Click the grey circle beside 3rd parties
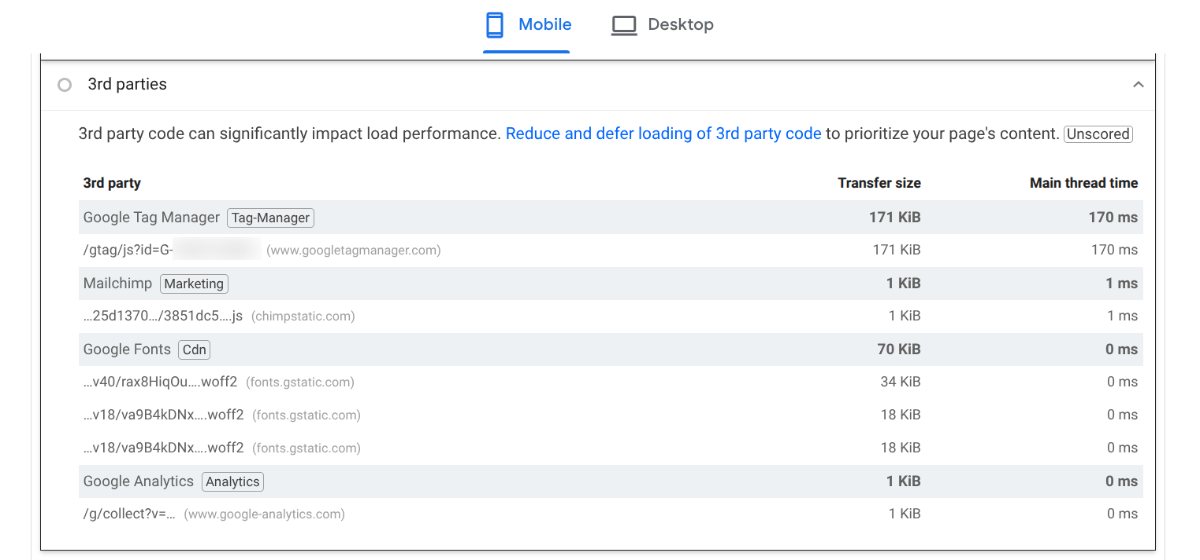1200x560 pixels. click(65, 85)
